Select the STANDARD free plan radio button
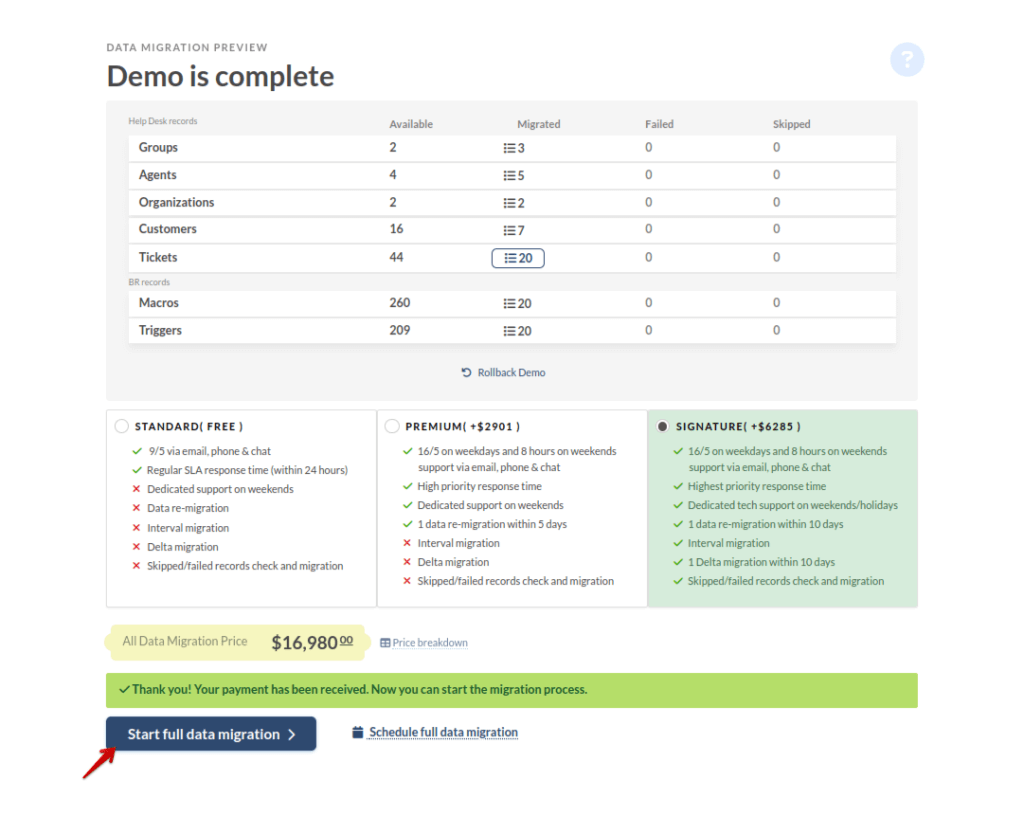The image size is (1024, 816). 121,425
